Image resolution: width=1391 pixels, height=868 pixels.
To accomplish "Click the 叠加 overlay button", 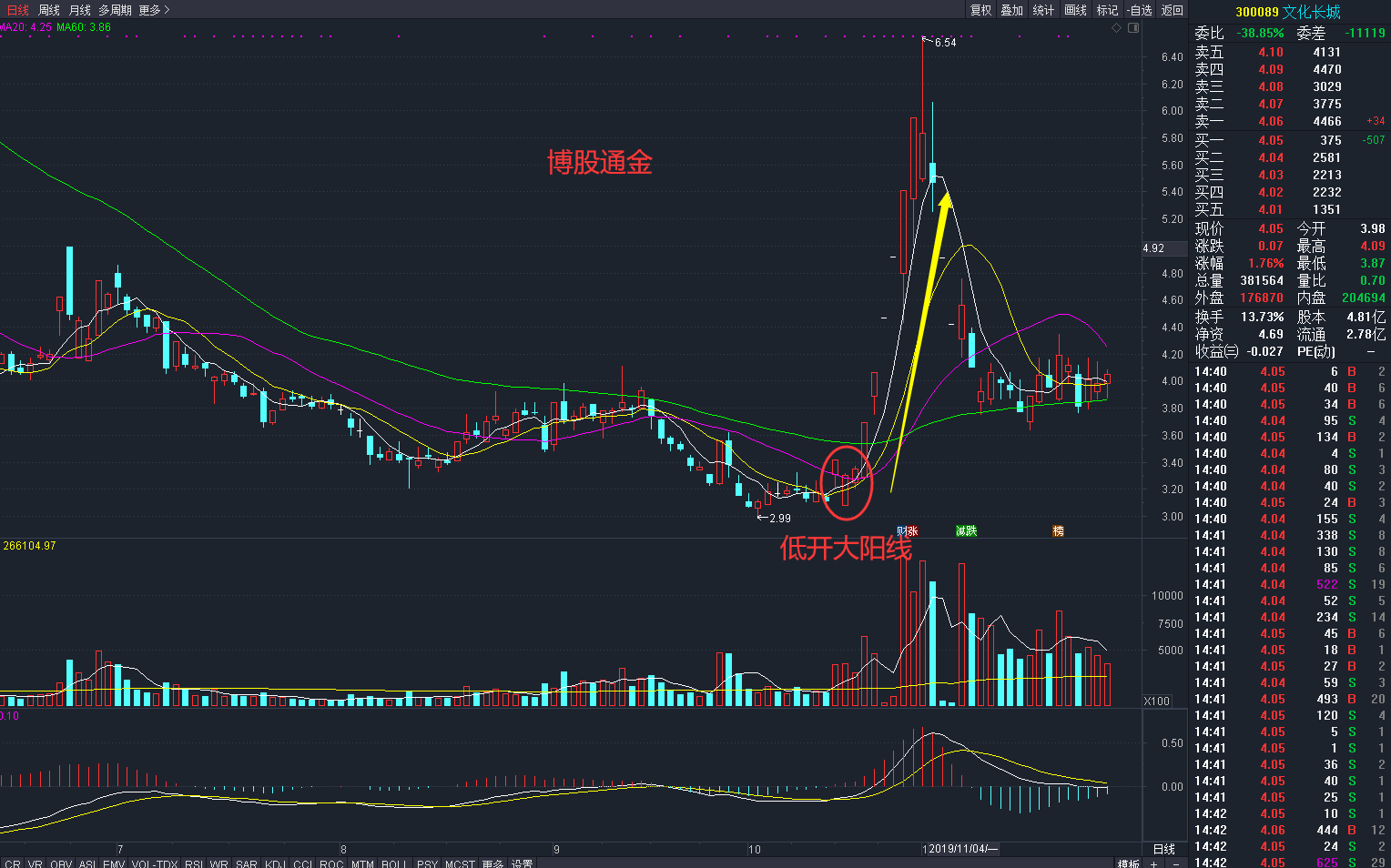I will (1011, 10).
